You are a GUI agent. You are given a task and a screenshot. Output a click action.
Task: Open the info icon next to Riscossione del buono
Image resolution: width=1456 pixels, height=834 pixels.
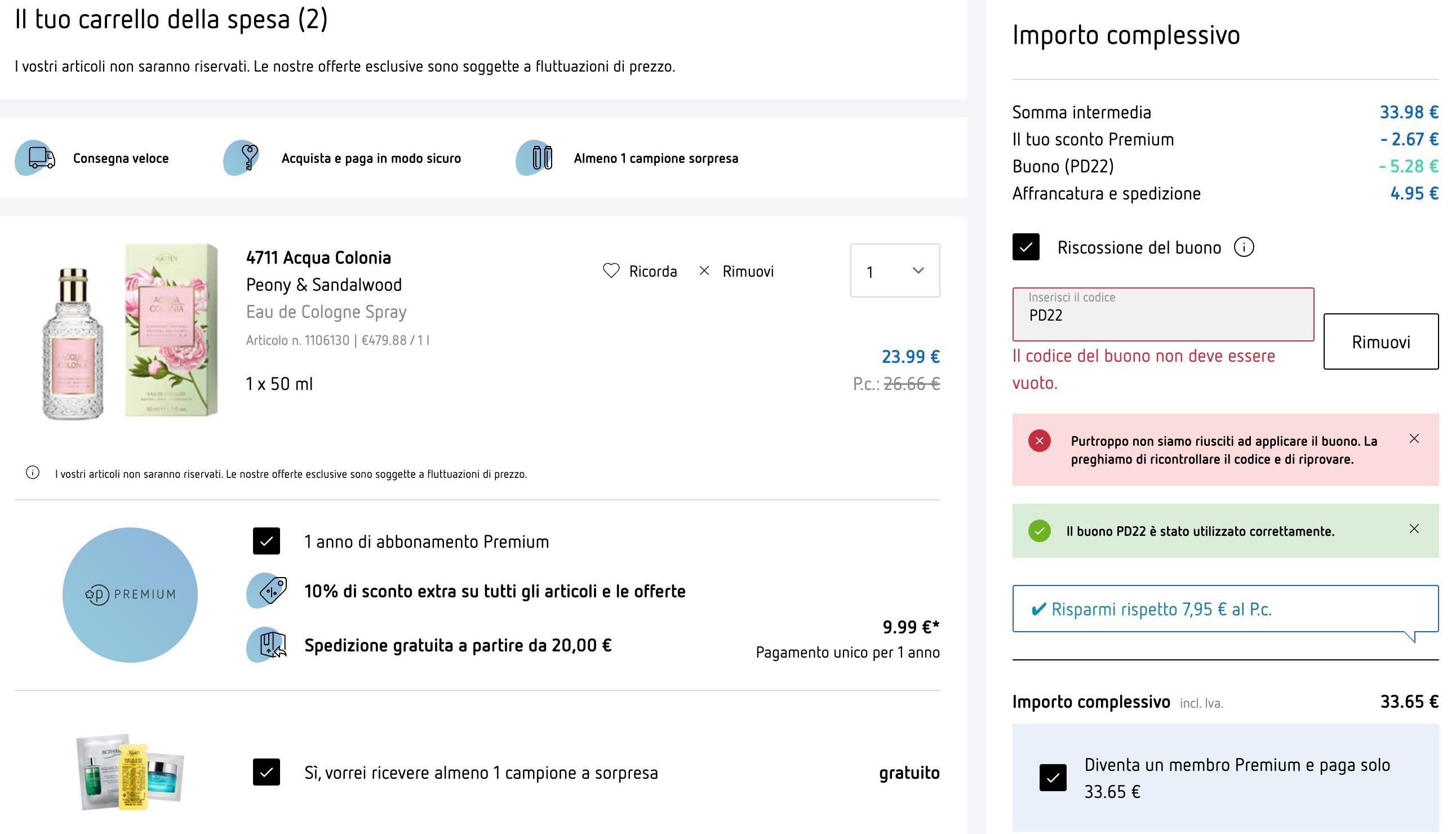(x=1244, y=247)
